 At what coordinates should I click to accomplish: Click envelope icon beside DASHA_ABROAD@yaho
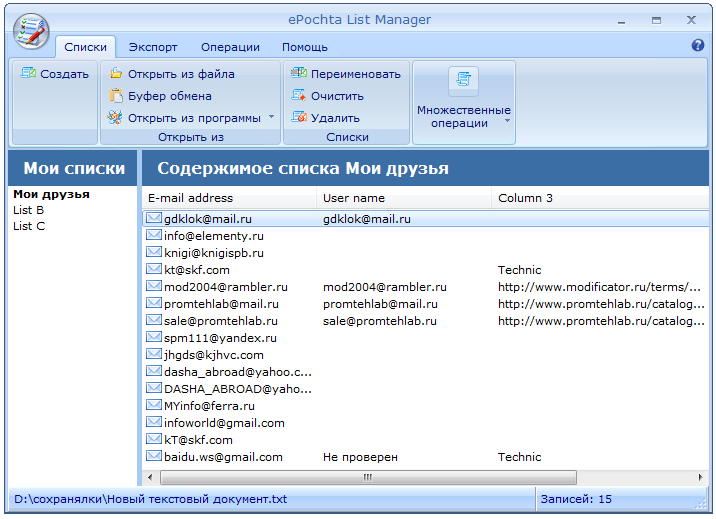[153, 388]
